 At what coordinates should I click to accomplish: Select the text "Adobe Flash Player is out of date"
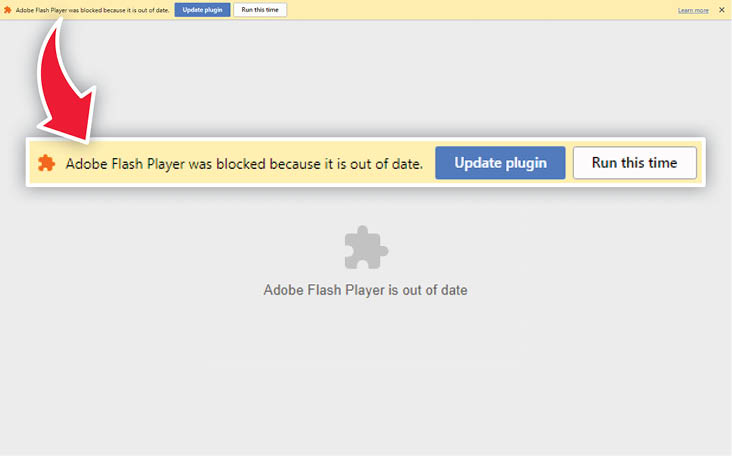click(x=365, y=290)
